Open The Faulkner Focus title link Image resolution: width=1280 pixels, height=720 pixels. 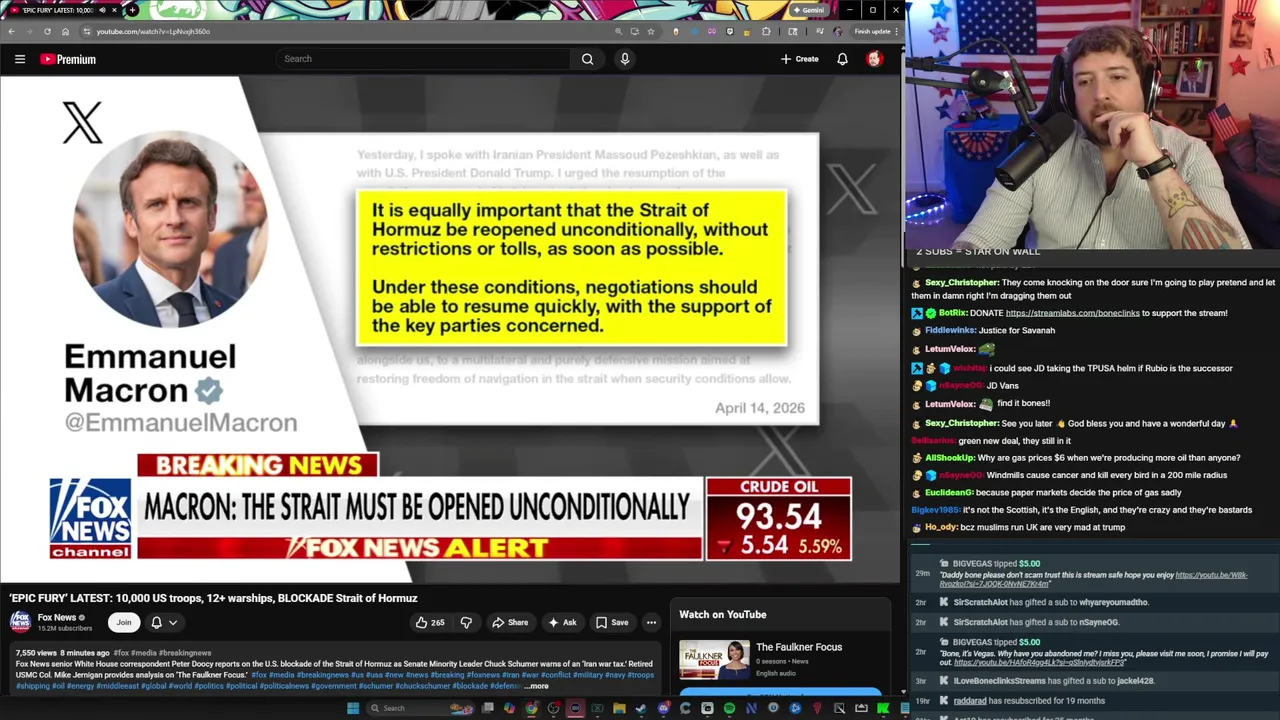(799, 647)
